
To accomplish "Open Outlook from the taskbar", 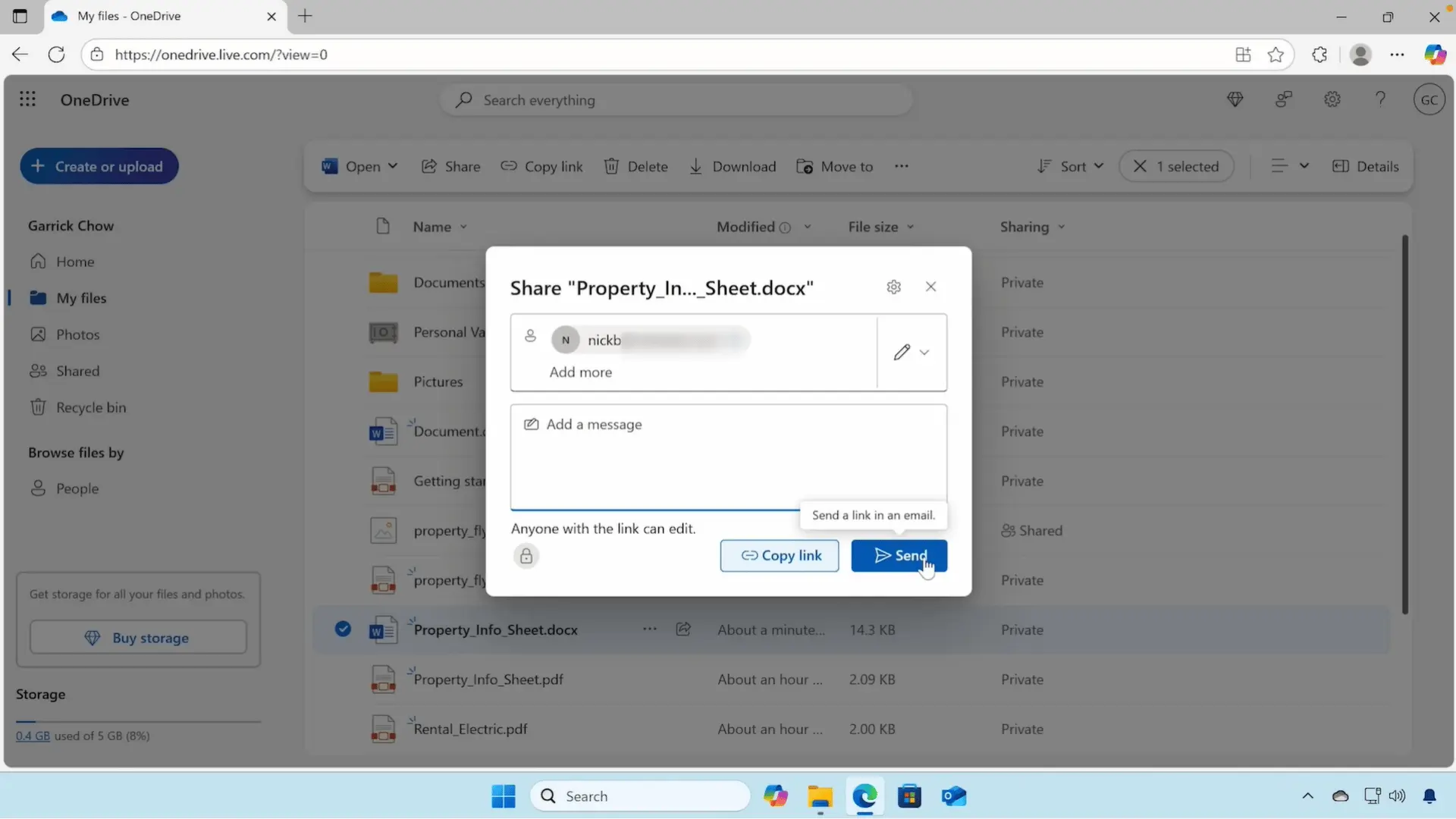I will pyautogui.click(x=954, y=796).
